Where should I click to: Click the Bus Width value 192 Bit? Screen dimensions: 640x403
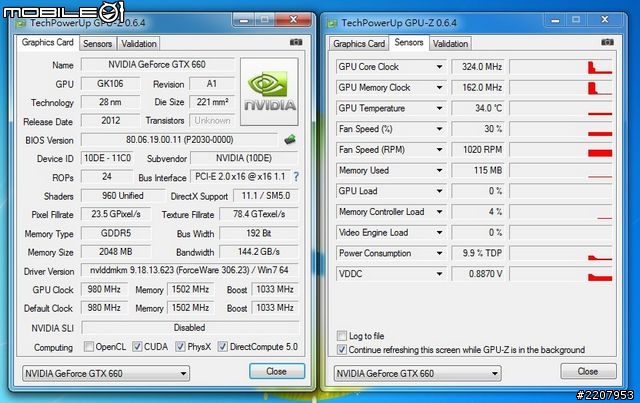coord(259,233)
